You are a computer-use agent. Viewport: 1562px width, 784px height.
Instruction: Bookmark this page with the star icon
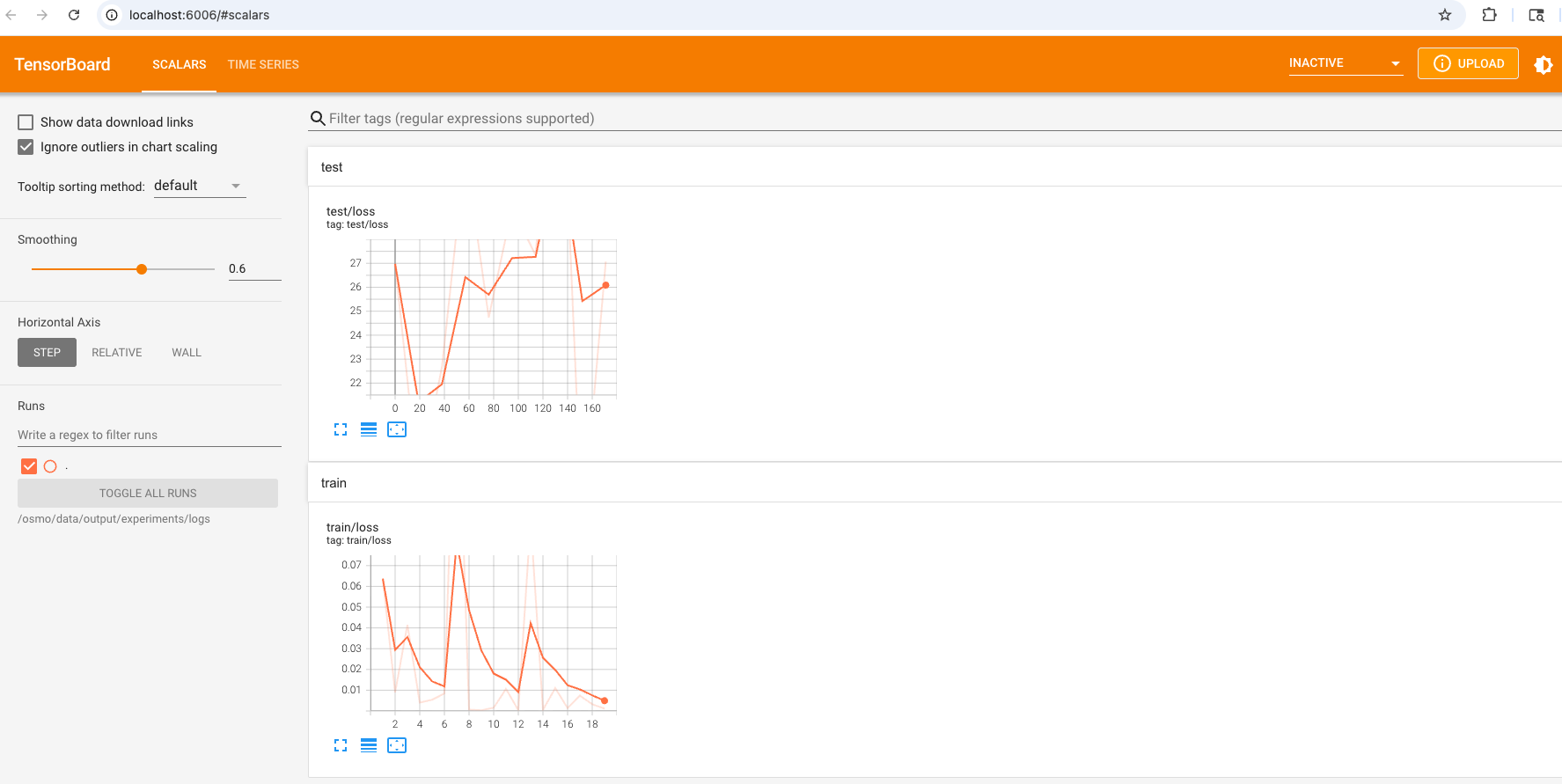coord(1445,15)
